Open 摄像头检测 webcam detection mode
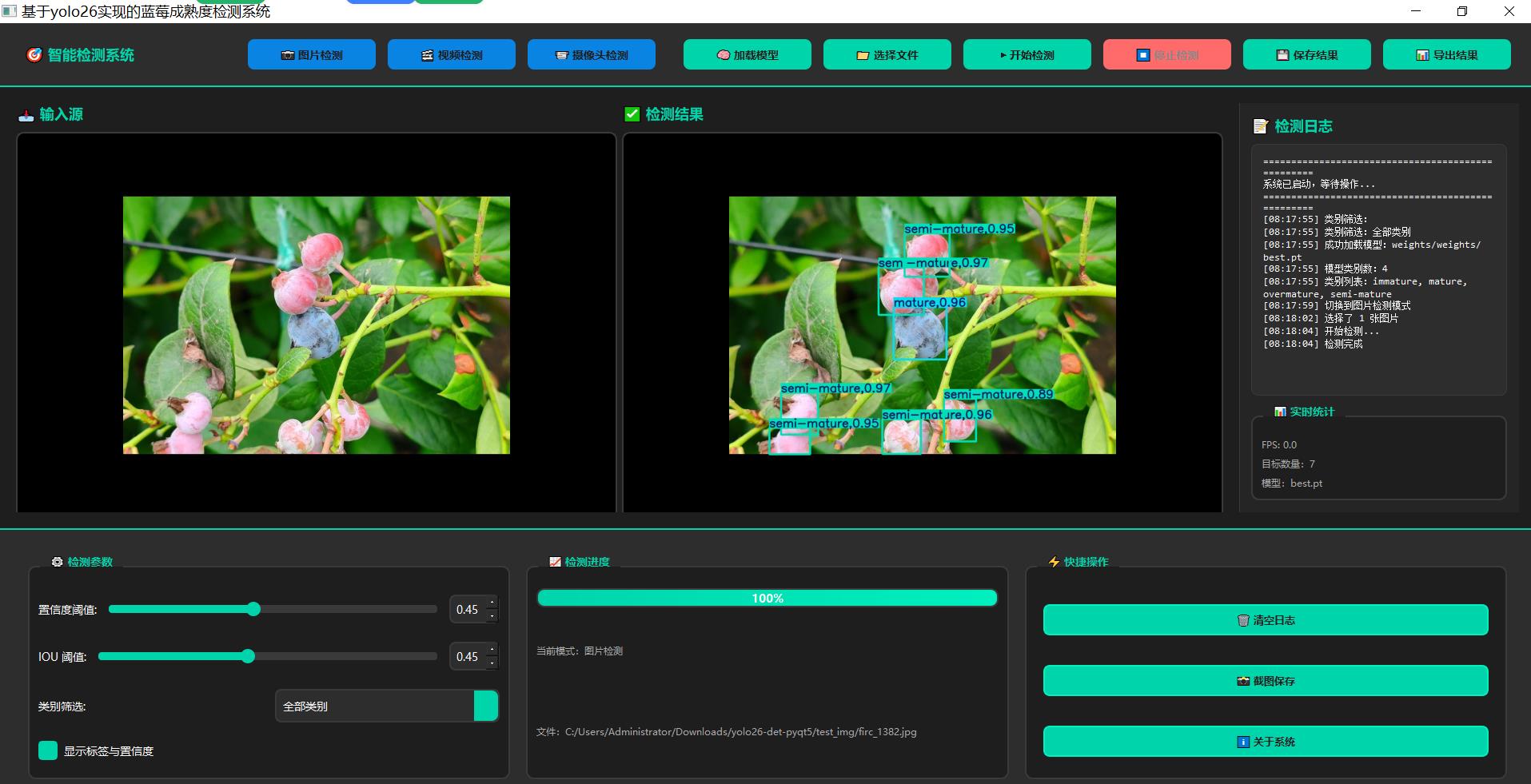This screenshot has height=784, width=1531. coord(591,55)
